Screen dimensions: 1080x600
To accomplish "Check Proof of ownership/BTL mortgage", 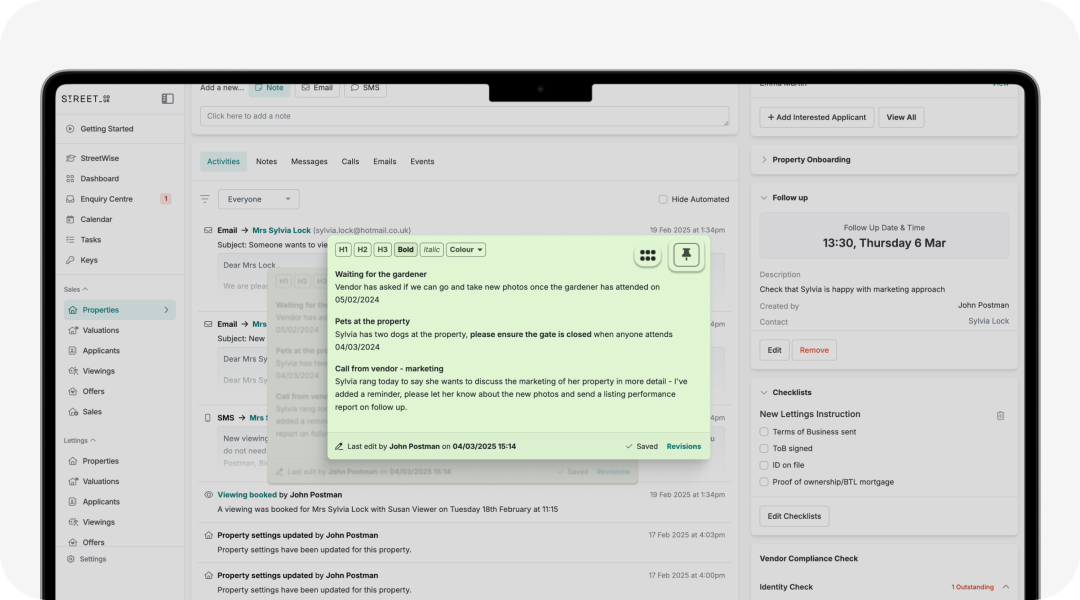I will pyautogui.click(x=764, y=482).
